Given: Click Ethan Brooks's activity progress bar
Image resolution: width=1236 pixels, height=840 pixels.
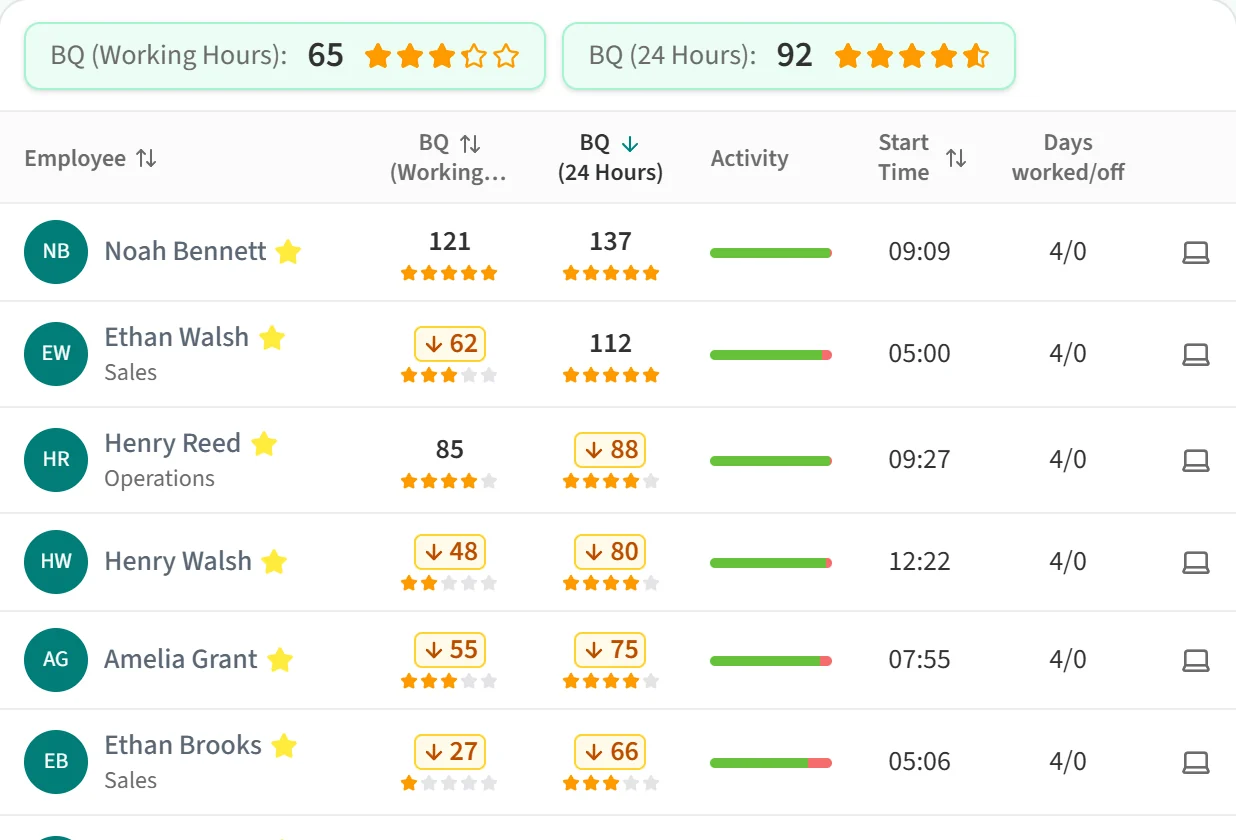Looking at the screenshot, I should point(771,763).
